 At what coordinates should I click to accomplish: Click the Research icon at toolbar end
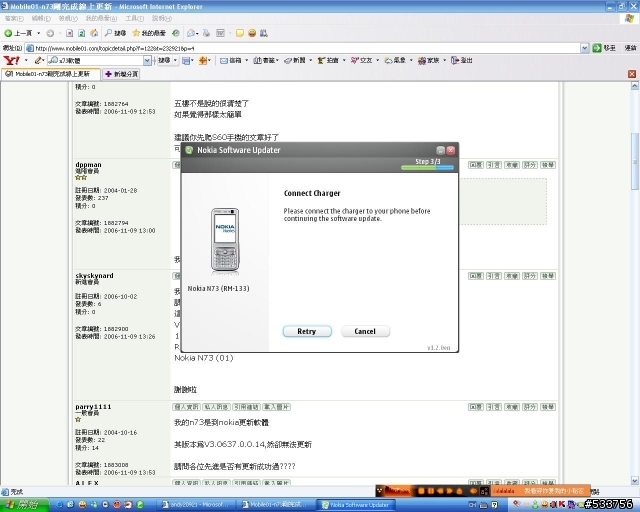[264, 33]
